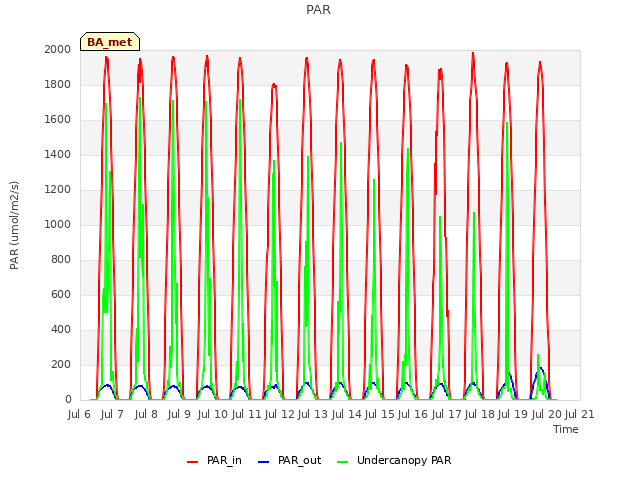The height and width of the screenshot is (480, 640).
Task: Click the Jul 11 x-axis label
Action: pos(246,415)
